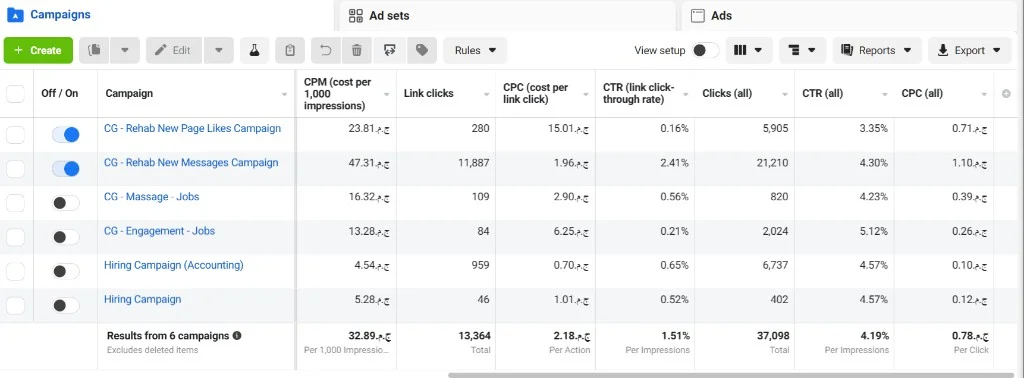Click the duplicate campaign icon
The image size is (1024, 378).
[x=94, y=50]
